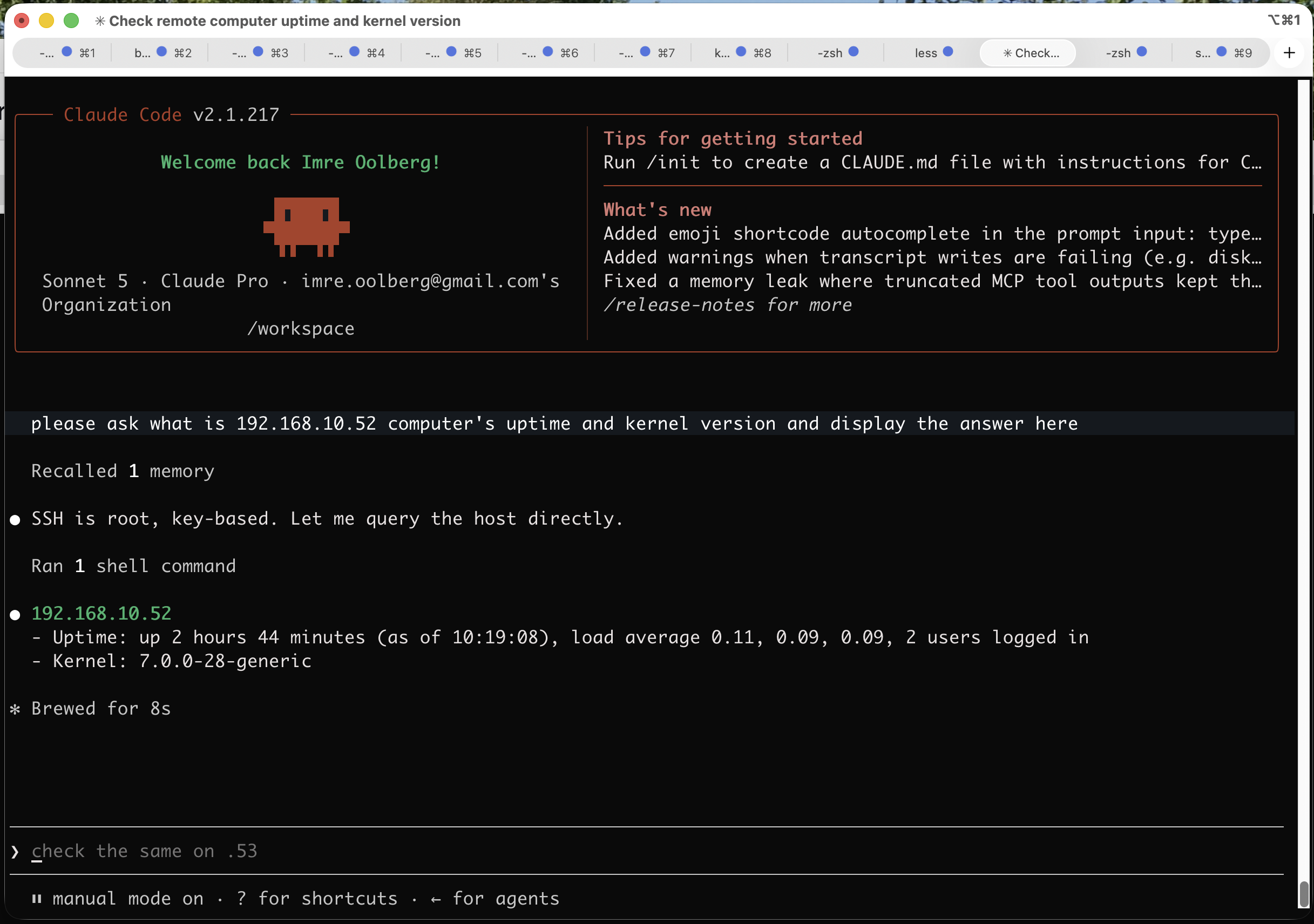Click the 'Sonnet 5 · Claude Pro' account line
The height and width of the screenshot is (924, 1314).
[x=301, y=293]
